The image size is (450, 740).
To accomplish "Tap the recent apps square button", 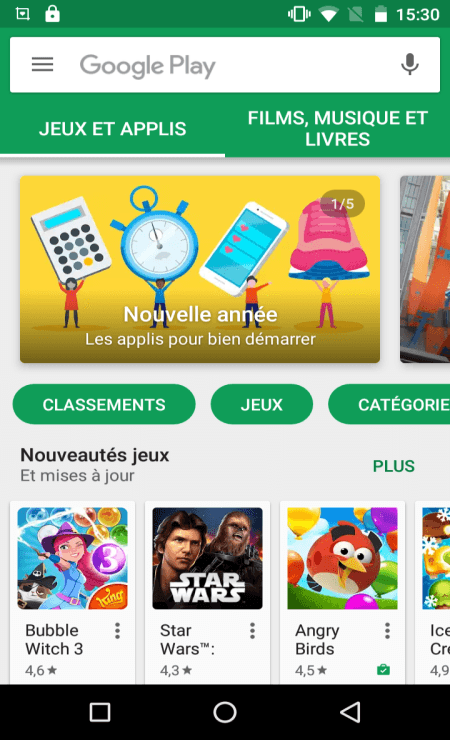I will coord(100,712).
